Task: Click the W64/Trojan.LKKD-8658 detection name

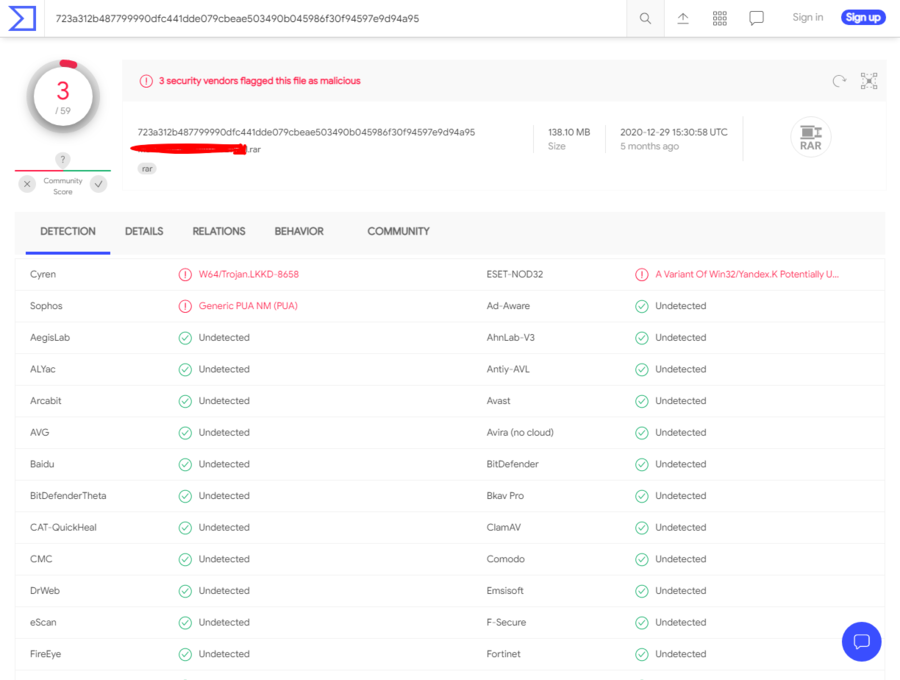Action: click(249, 274)
